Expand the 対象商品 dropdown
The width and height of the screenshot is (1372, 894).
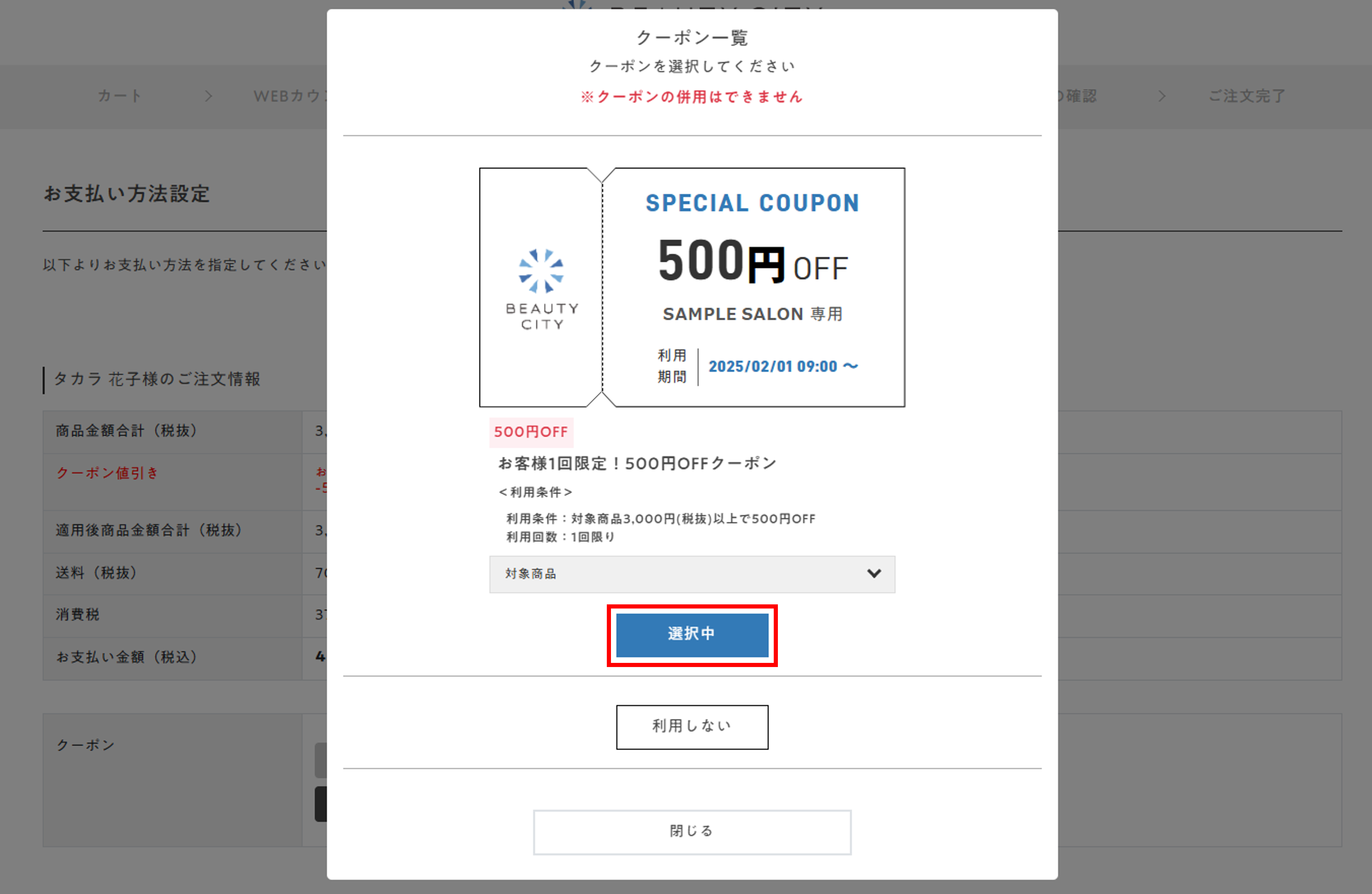click(692, 574)
